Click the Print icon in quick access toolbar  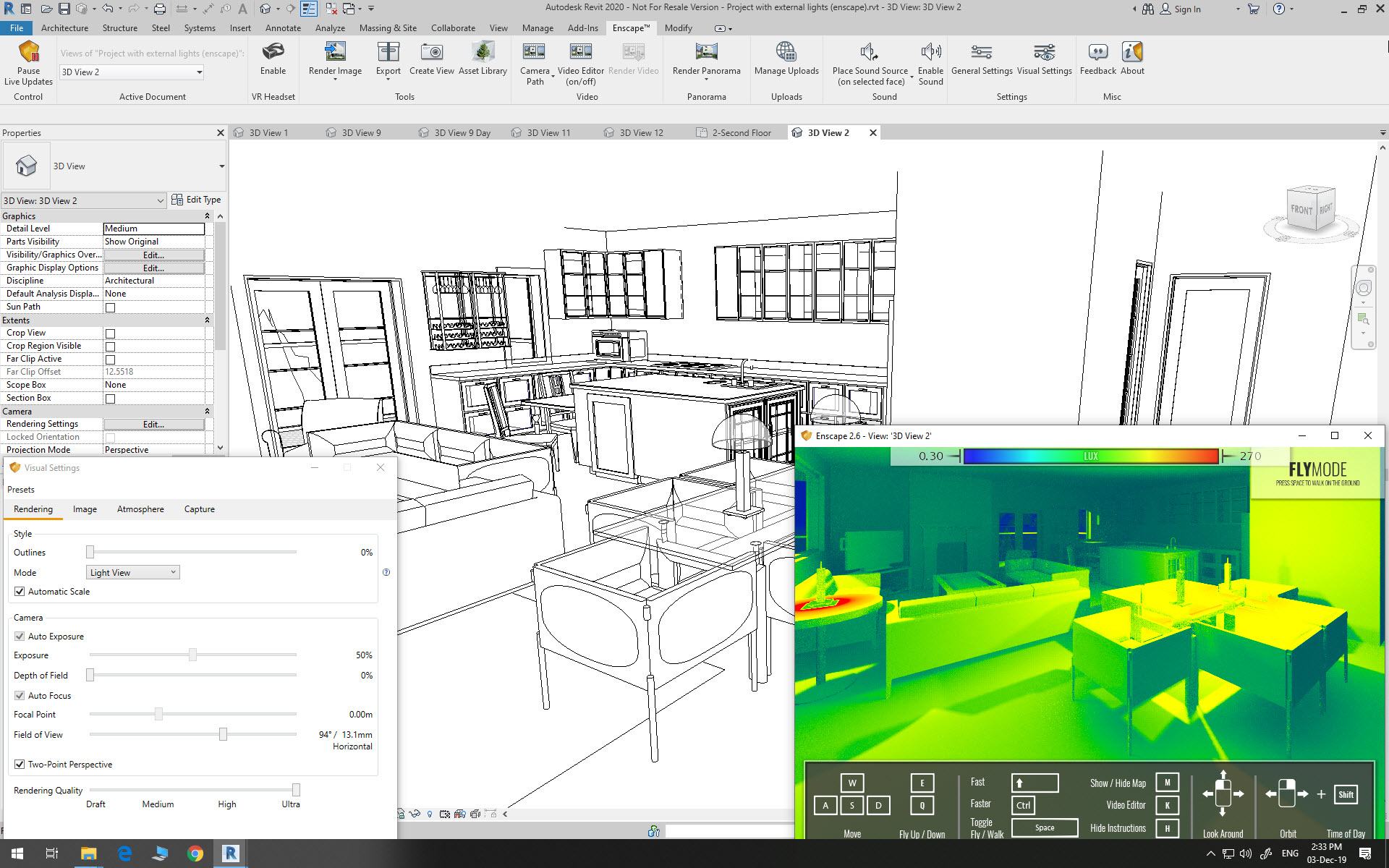pyautogui.click(x=160, y=9)
